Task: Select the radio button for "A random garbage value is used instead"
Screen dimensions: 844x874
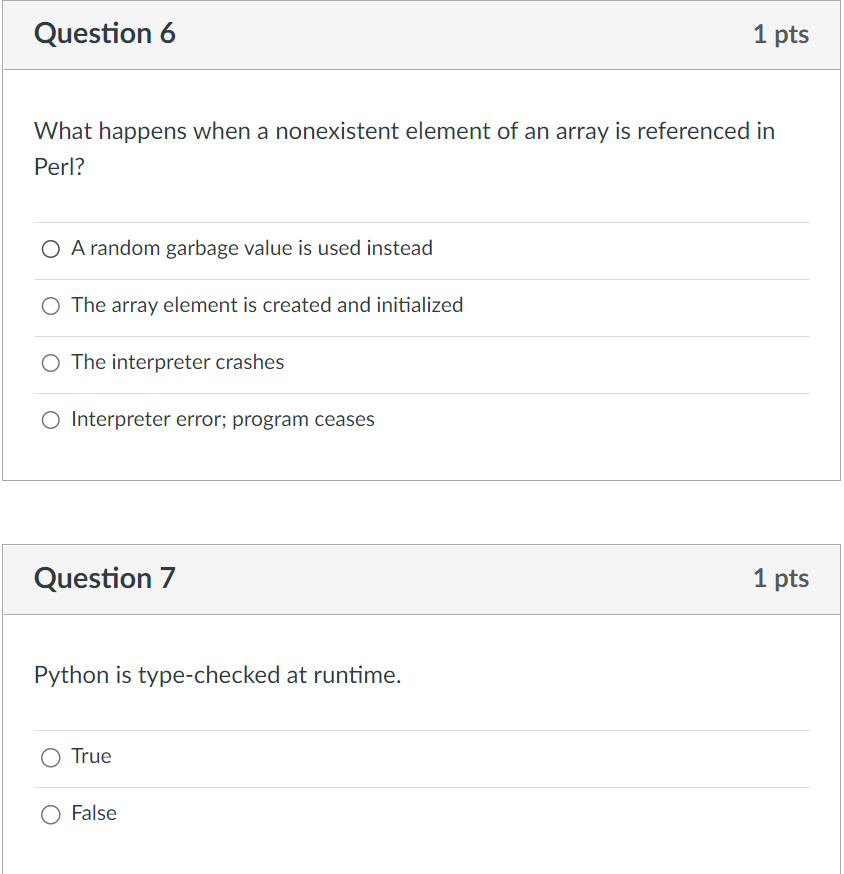Action: (x=51, y=249)
